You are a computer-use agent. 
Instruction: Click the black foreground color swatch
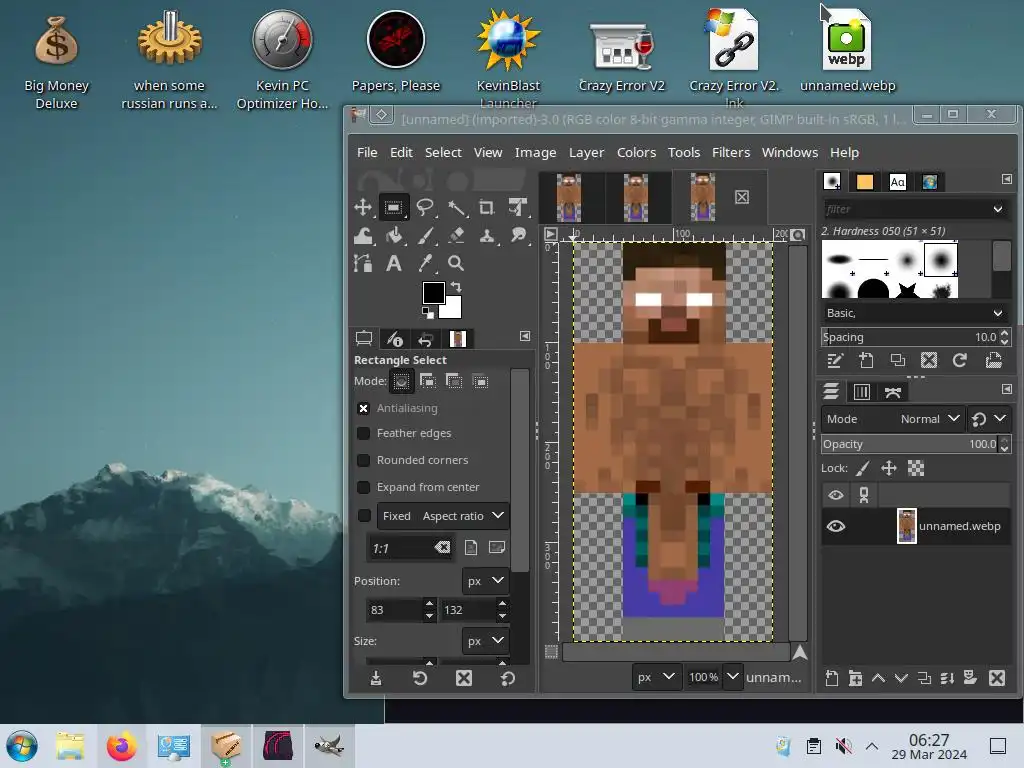tap(432, 292)
